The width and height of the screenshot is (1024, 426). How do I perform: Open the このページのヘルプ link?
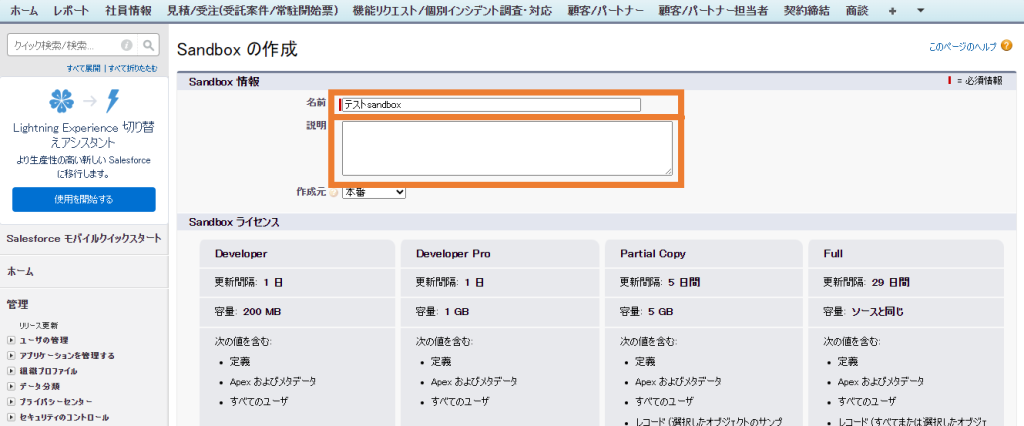(963, 47)
